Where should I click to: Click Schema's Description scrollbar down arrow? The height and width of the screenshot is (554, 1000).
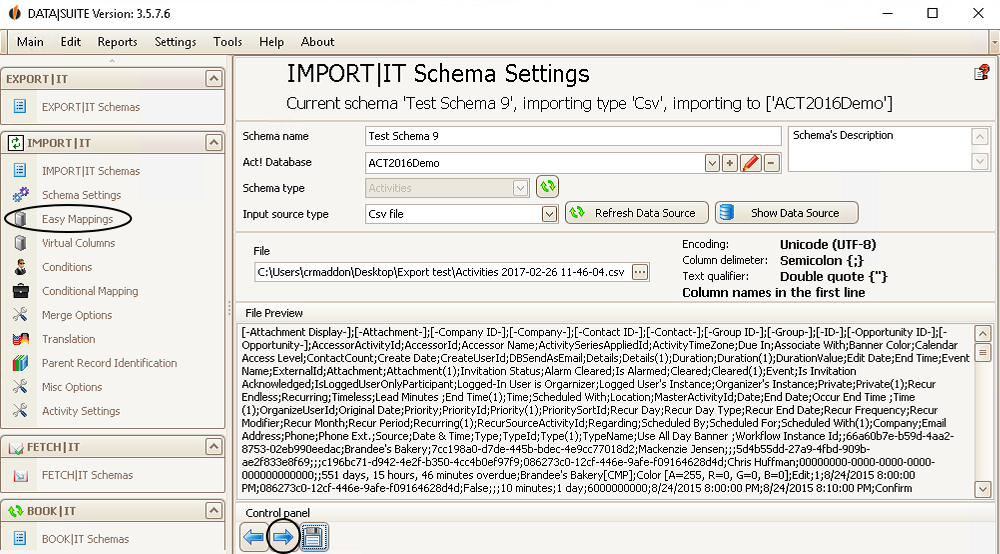[x=980, y=162]
